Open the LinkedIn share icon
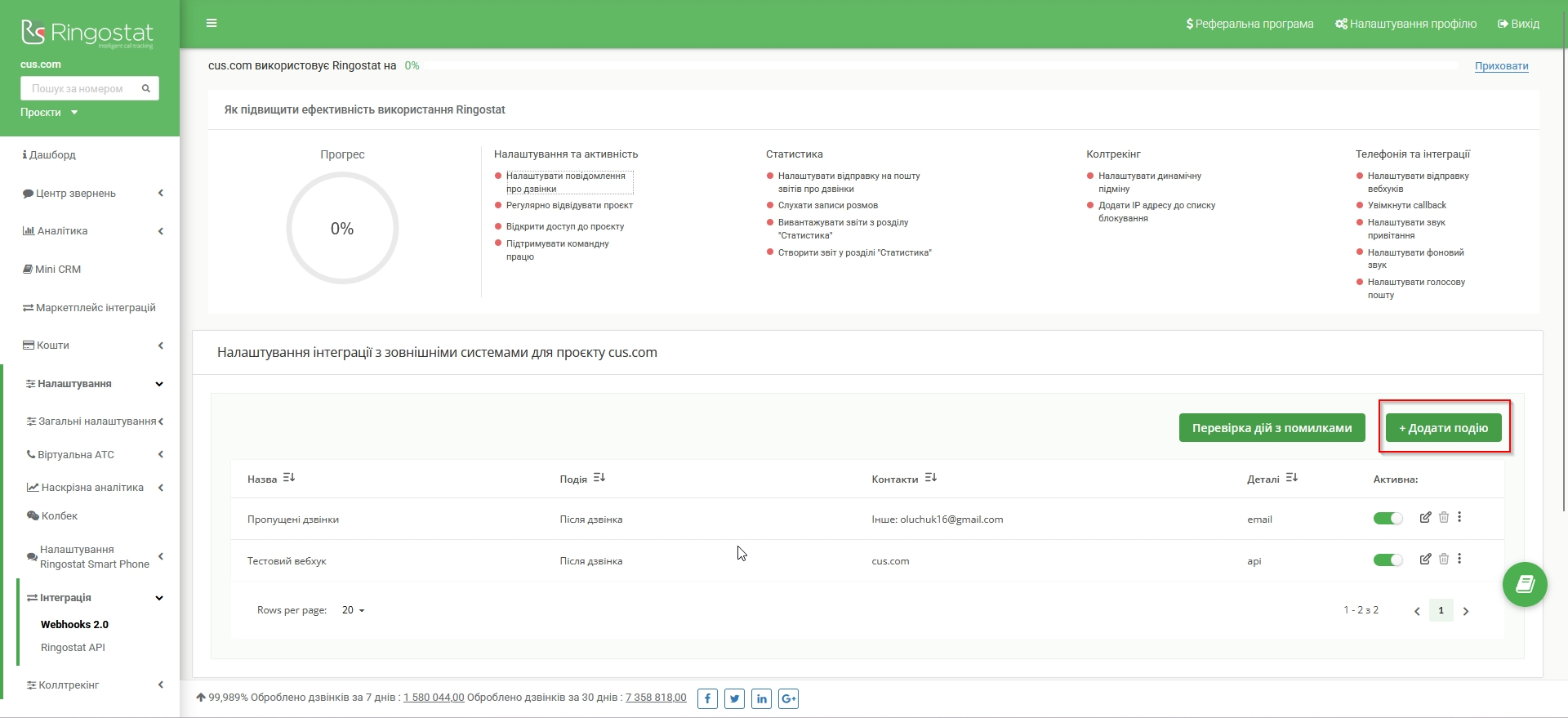This screenshot has width=1568, height=718. [761, 698]
